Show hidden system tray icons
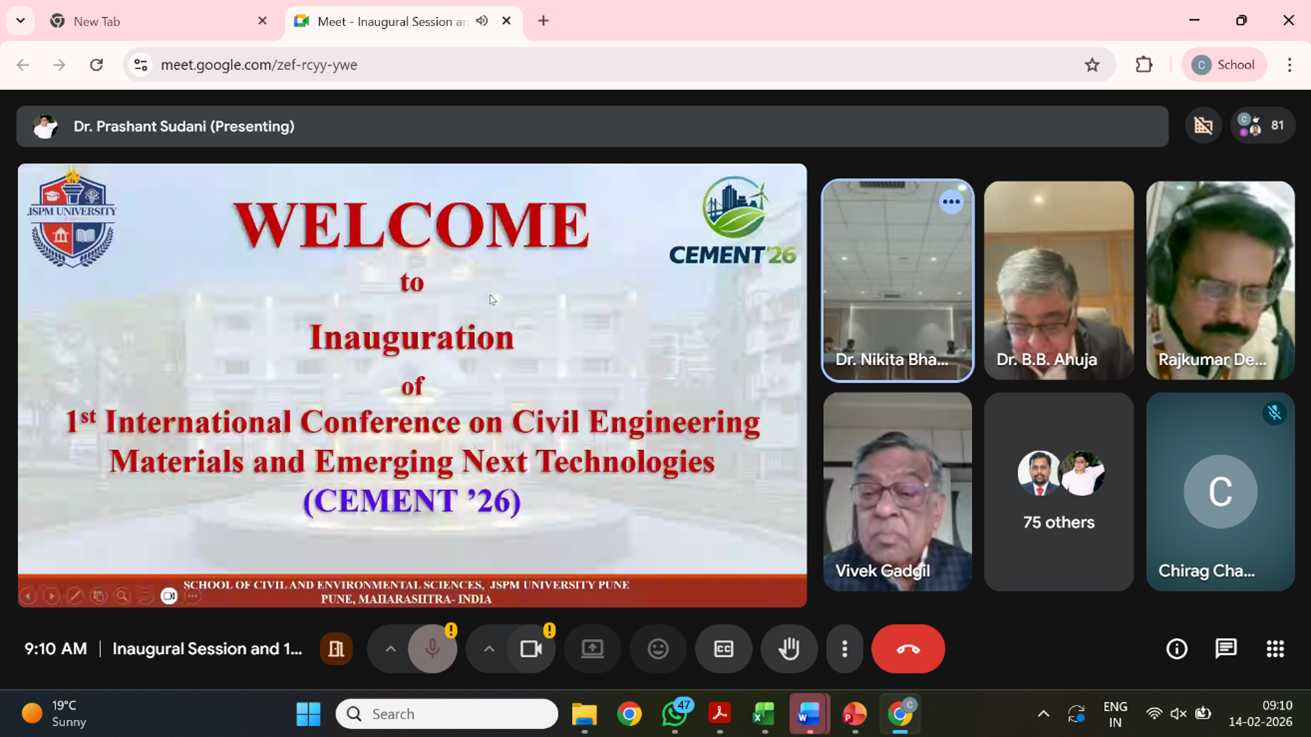 1043,714
